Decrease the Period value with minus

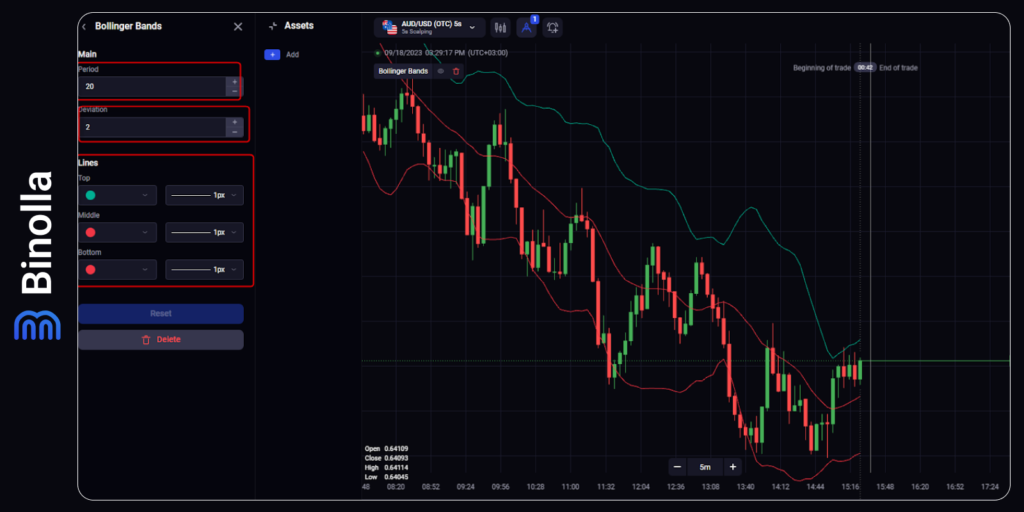(234, 91)
